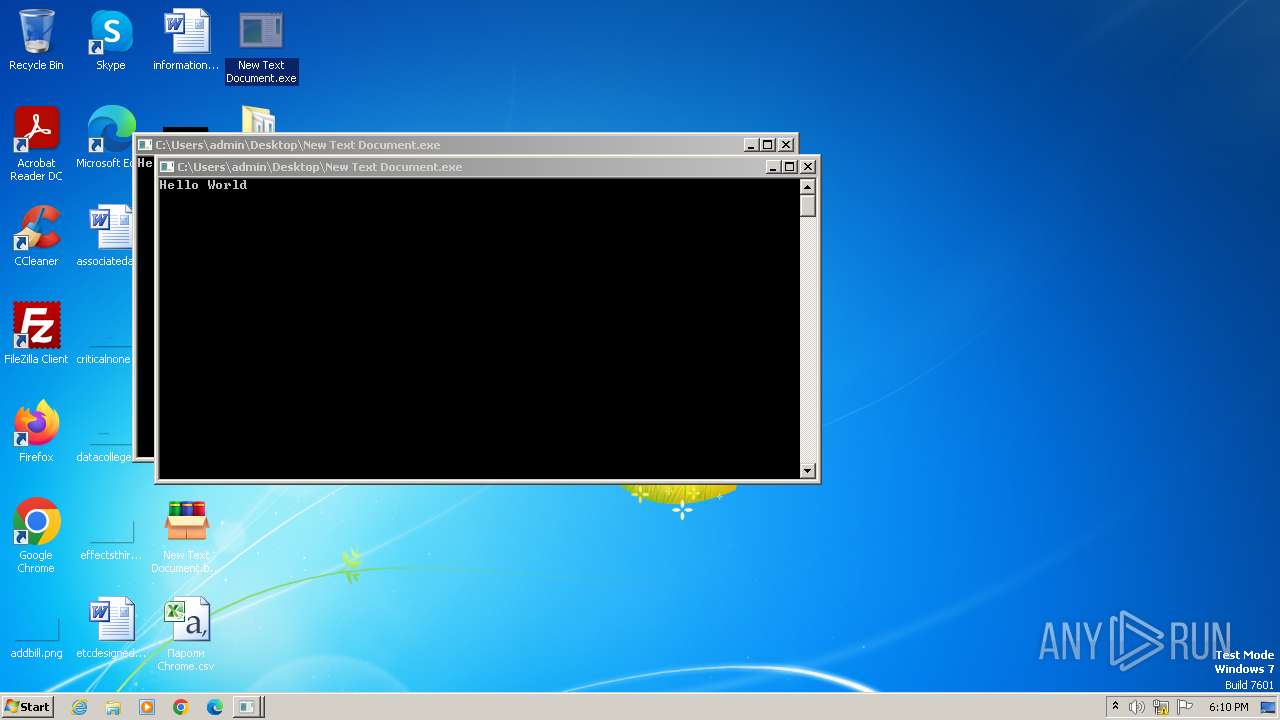Open the front console window's system menu icon
This screenshot has height=720, width=1280.
[x=167, y=167]
